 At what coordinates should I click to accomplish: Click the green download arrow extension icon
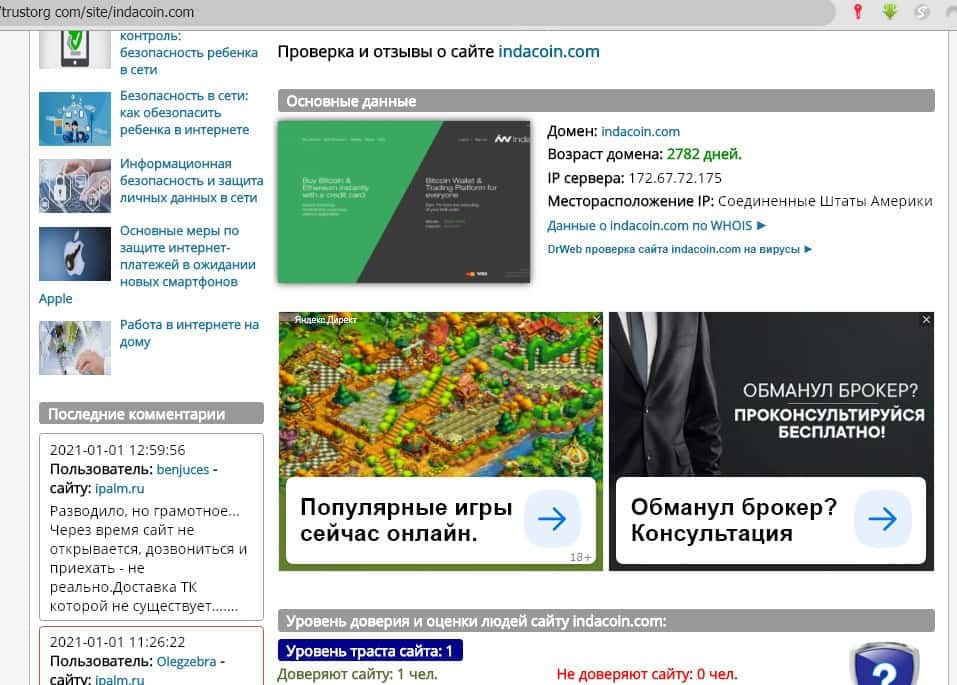click(x=889, y=12)
